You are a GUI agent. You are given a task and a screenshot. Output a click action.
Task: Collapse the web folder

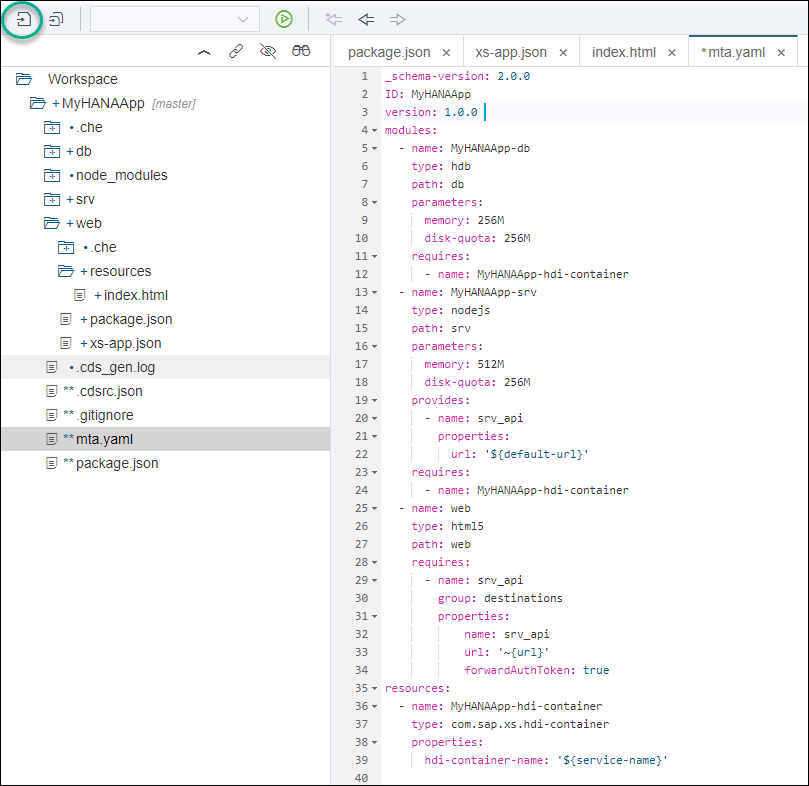[52, 223]
